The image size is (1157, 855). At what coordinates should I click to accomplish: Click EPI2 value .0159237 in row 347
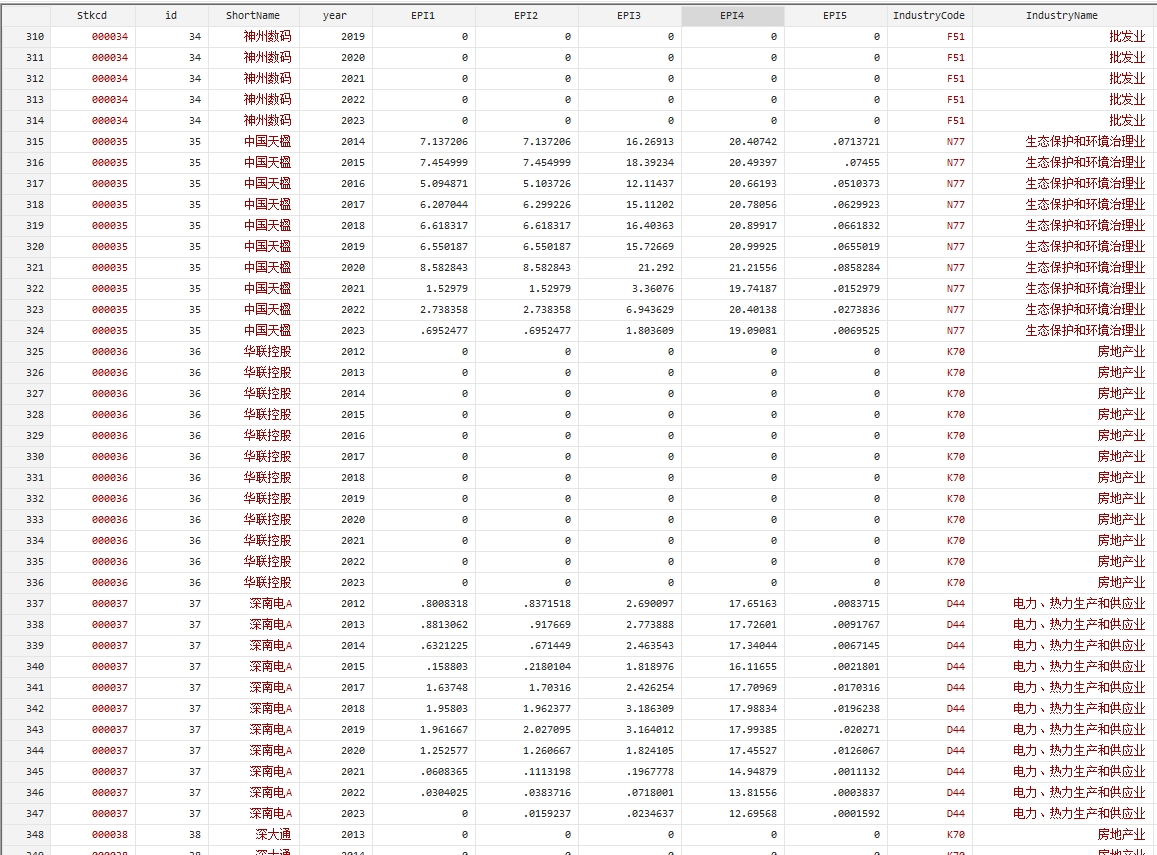point(547,814)
